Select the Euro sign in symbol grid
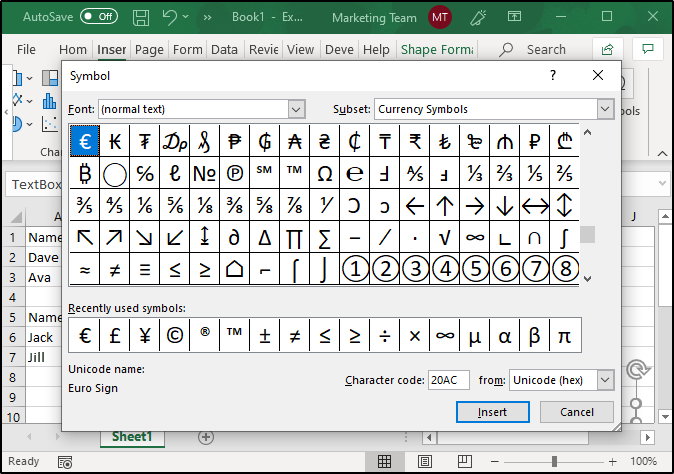The height and width of the screenshot is (474, 674). pos(85,141)
